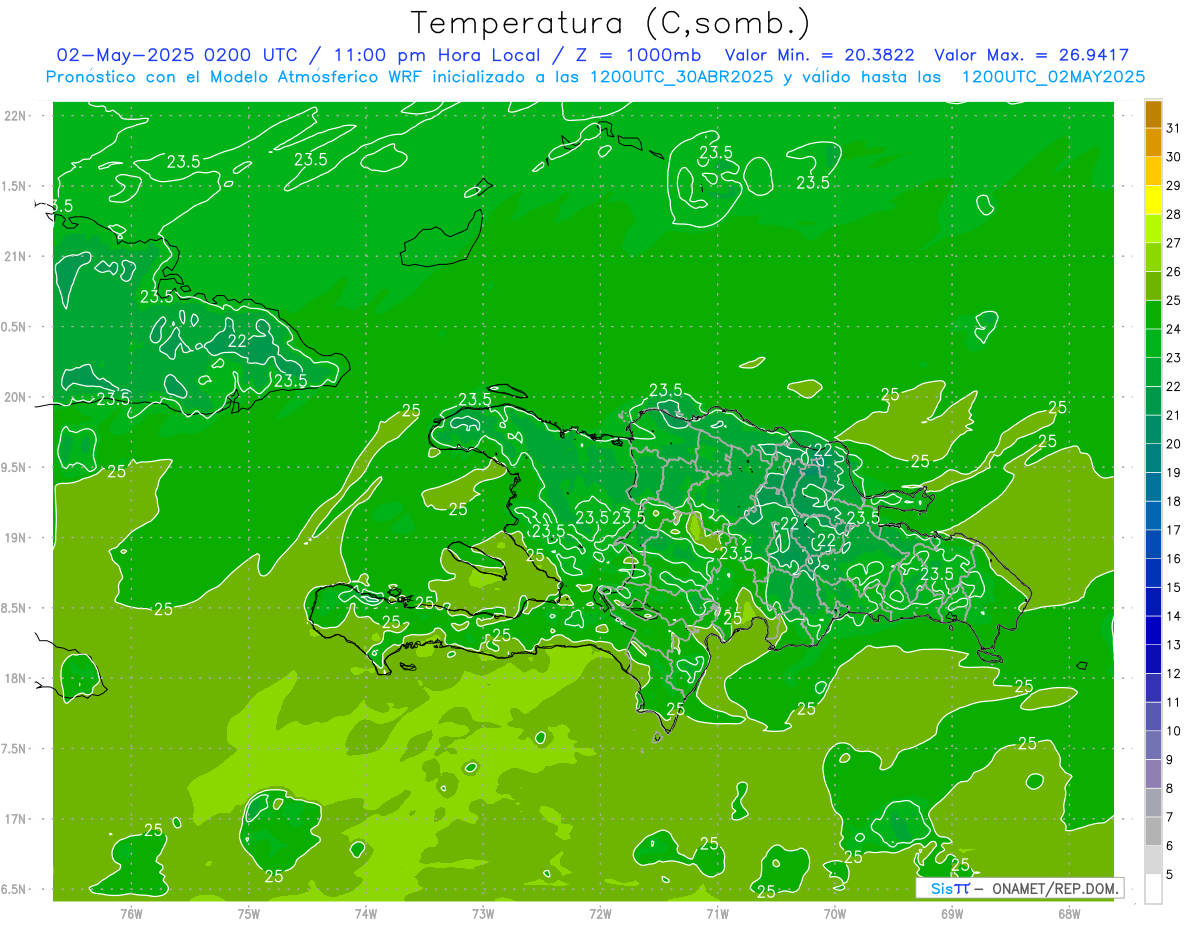Click the "17N" latitude axis label
Viewport: 1200px width, 927px height.
tap(17, 819)
